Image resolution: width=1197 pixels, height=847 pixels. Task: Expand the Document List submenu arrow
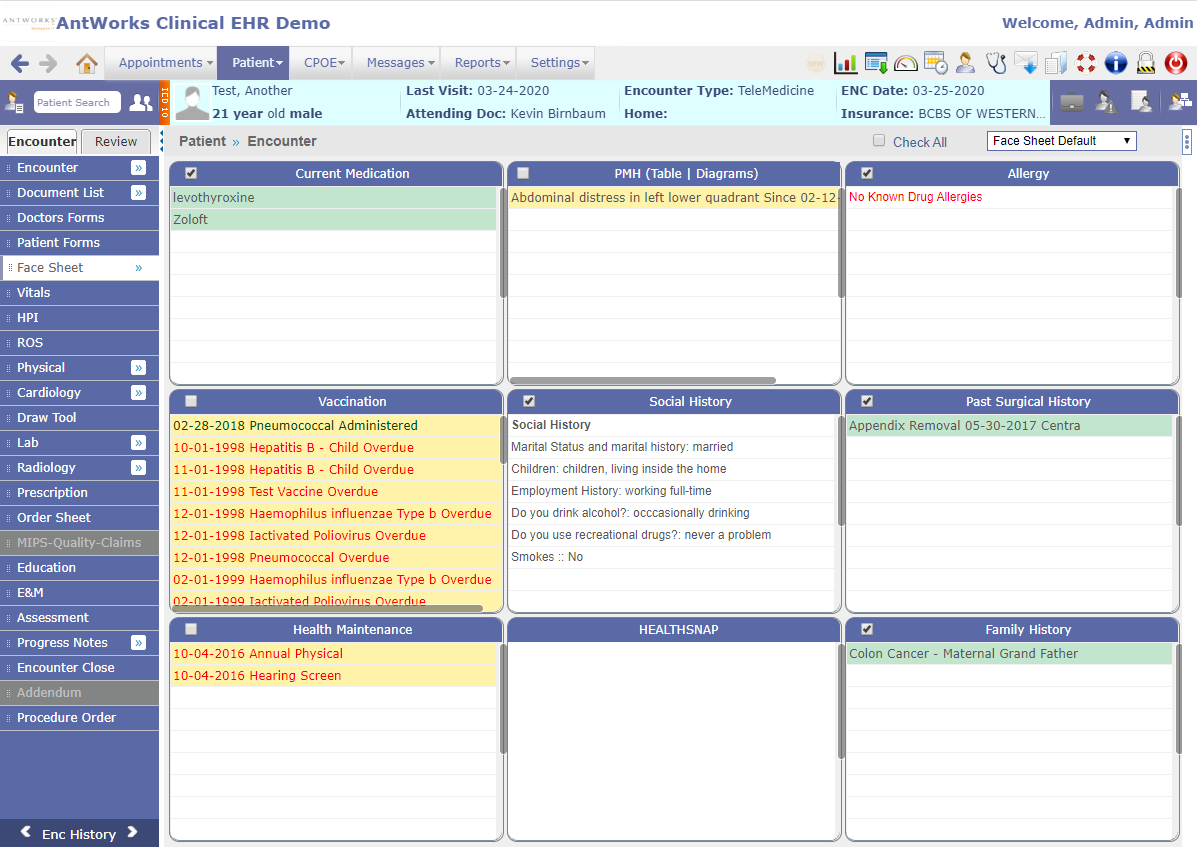(138, 193)
